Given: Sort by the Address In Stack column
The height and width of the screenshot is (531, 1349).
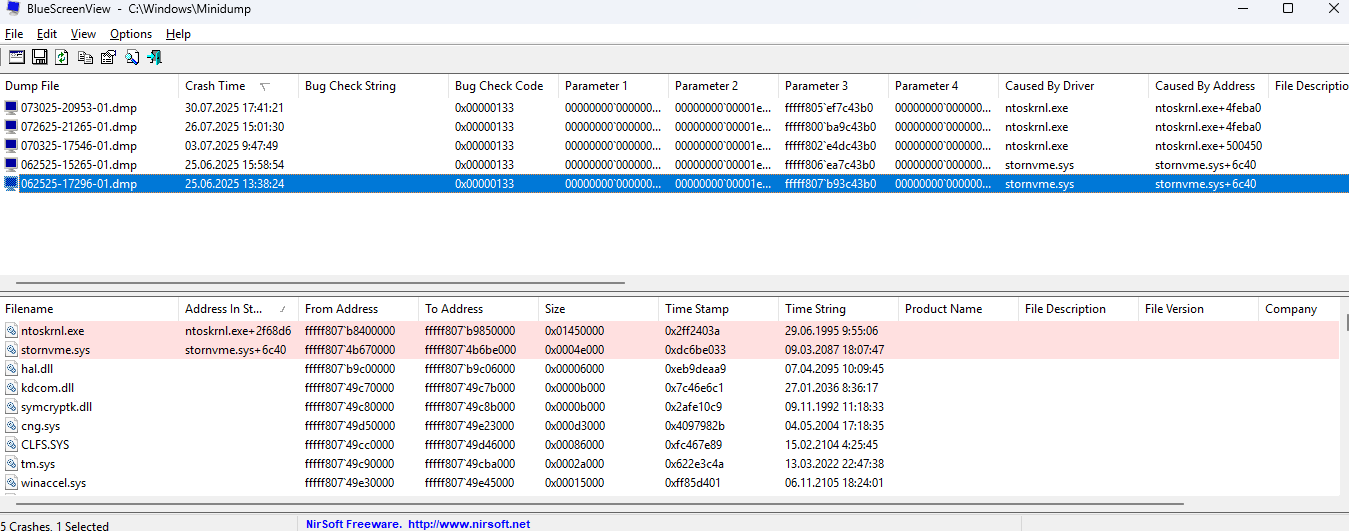Looking at the screenshot, I should (x=239, y=309).
